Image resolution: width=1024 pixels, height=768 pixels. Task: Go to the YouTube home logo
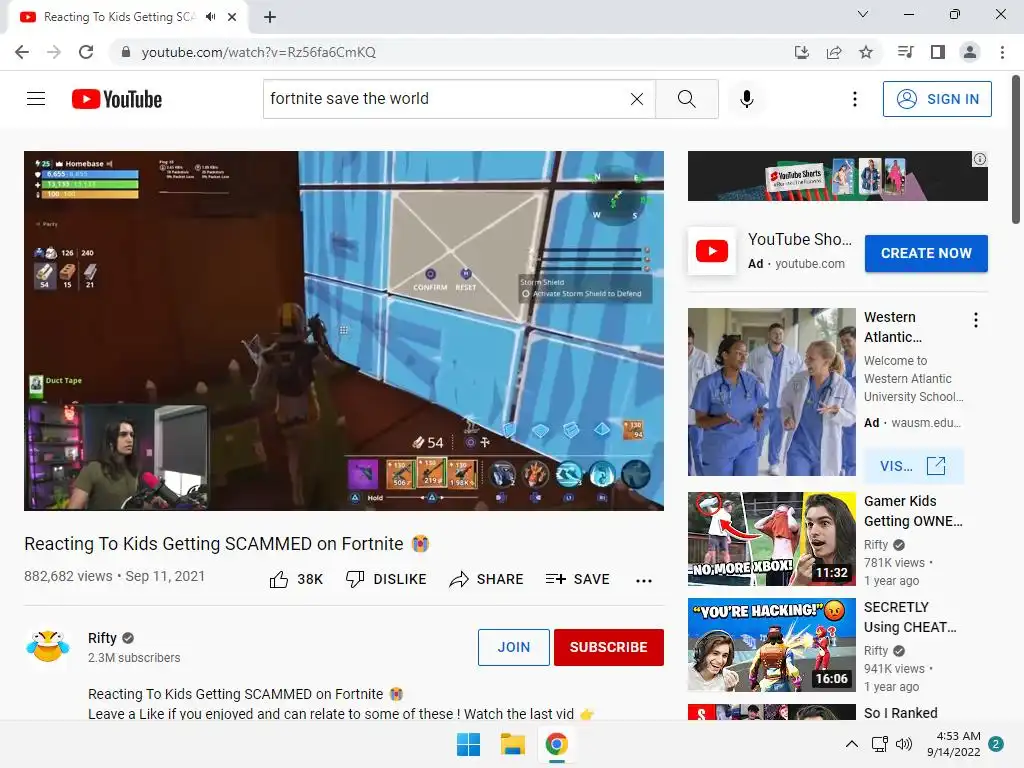[x=117, y=99]
